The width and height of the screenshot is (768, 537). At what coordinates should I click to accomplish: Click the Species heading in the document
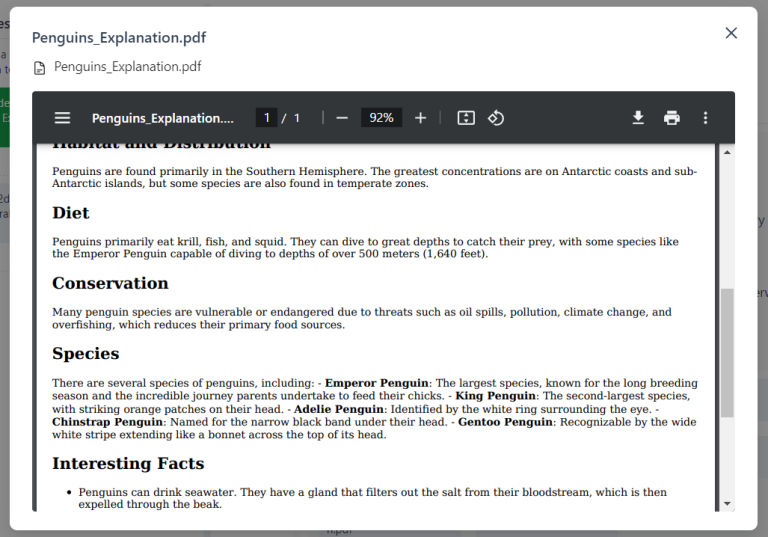pos(86,354)
